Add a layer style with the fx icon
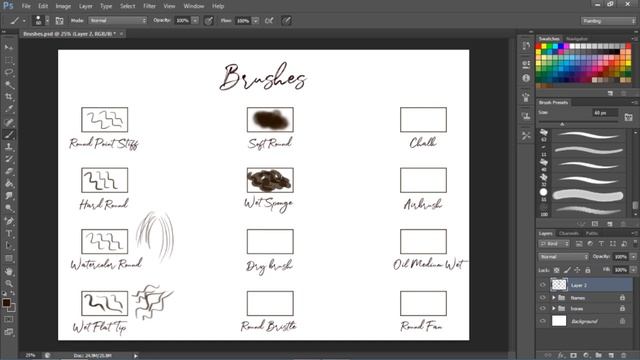 pos(561,356)
